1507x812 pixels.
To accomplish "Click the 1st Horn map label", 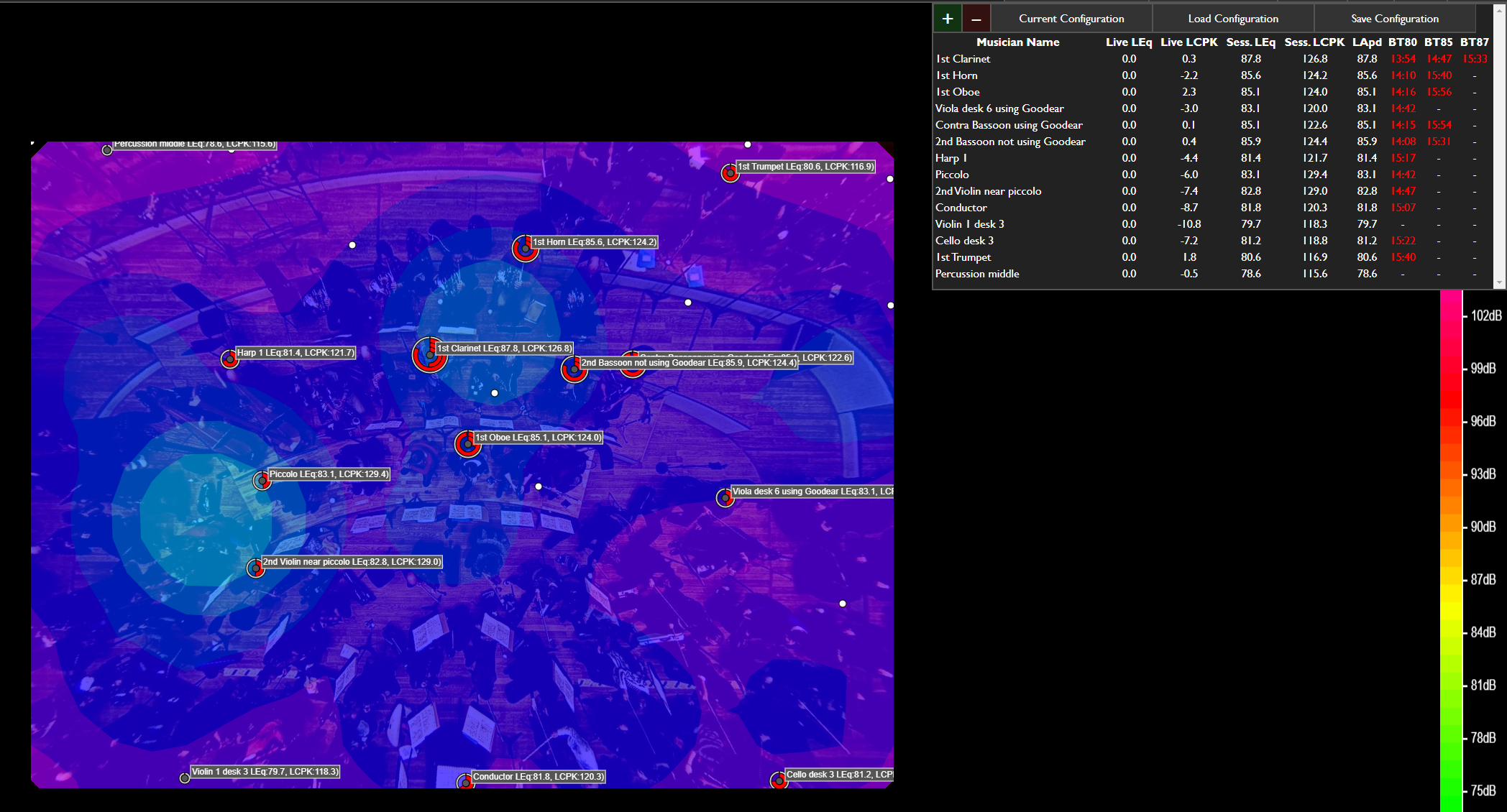I will click(595, 242).
